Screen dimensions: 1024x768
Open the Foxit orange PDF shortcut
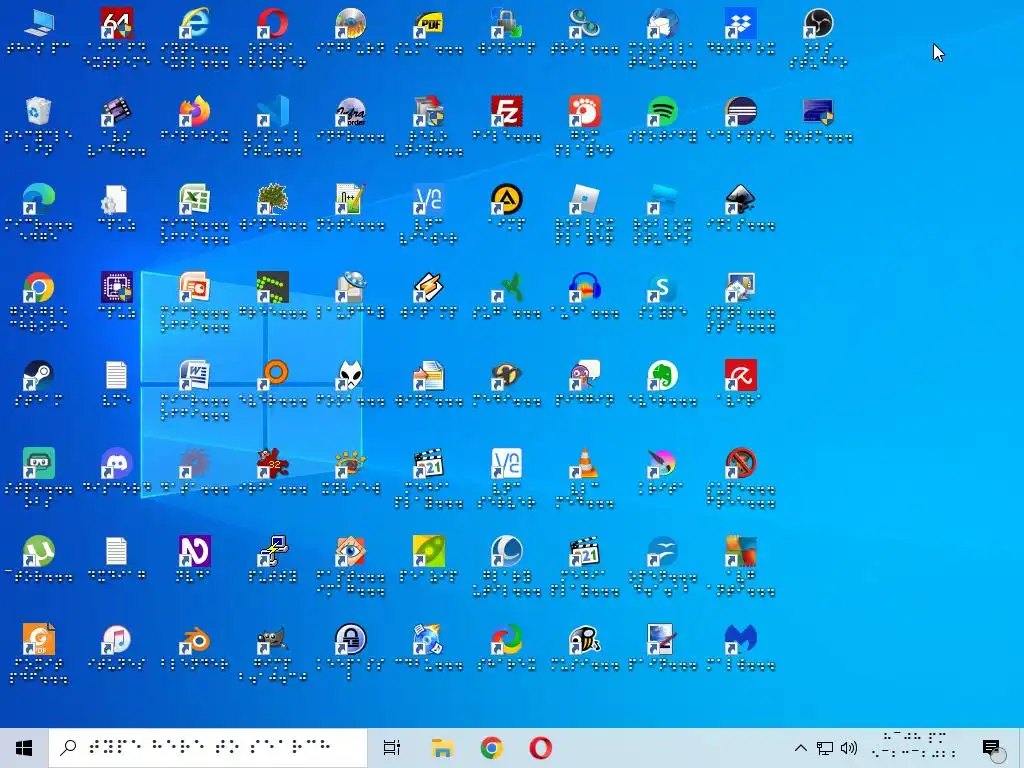pos(38,639)
